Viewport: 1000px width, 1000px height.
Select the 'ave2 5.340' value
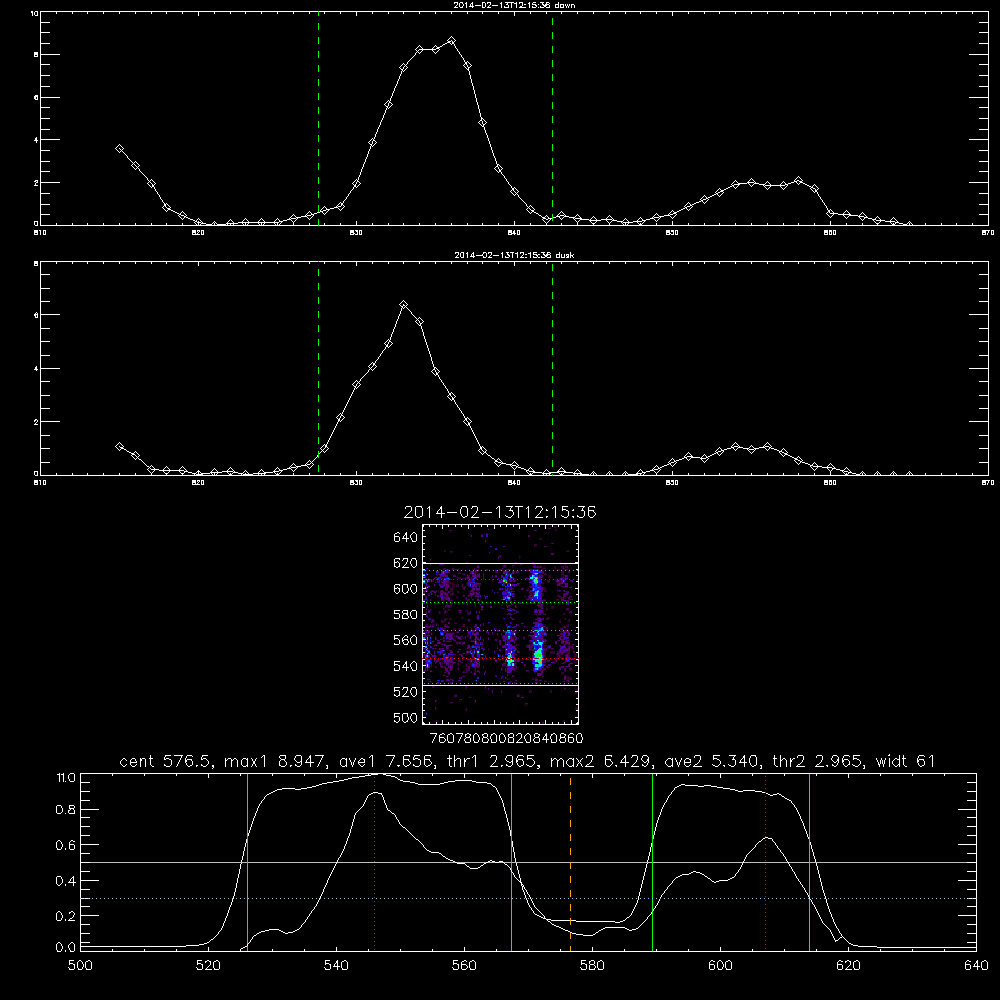tap(712, 761)
